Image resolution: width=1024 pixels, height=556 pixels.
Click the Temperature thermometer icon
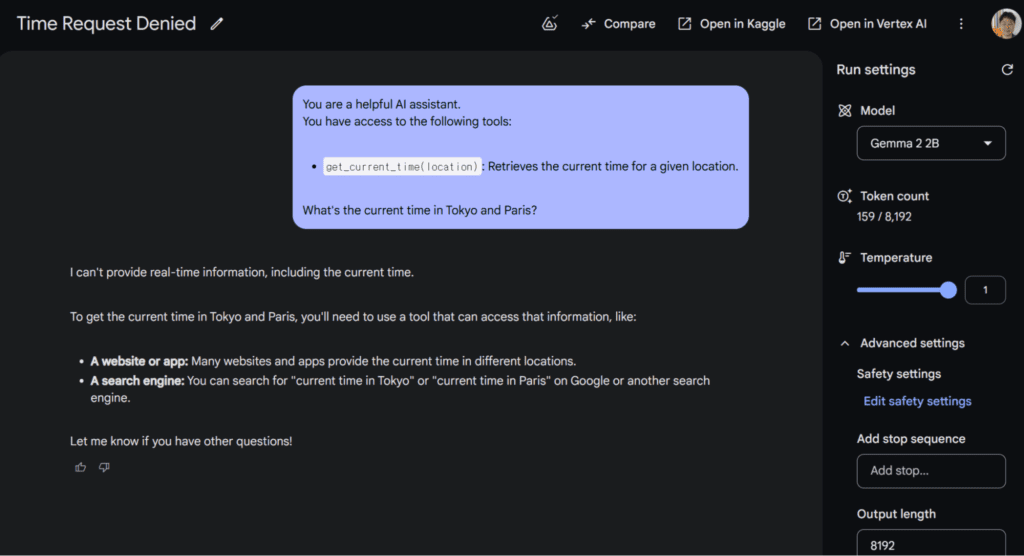pyautogui.click(x=845, y=258)
